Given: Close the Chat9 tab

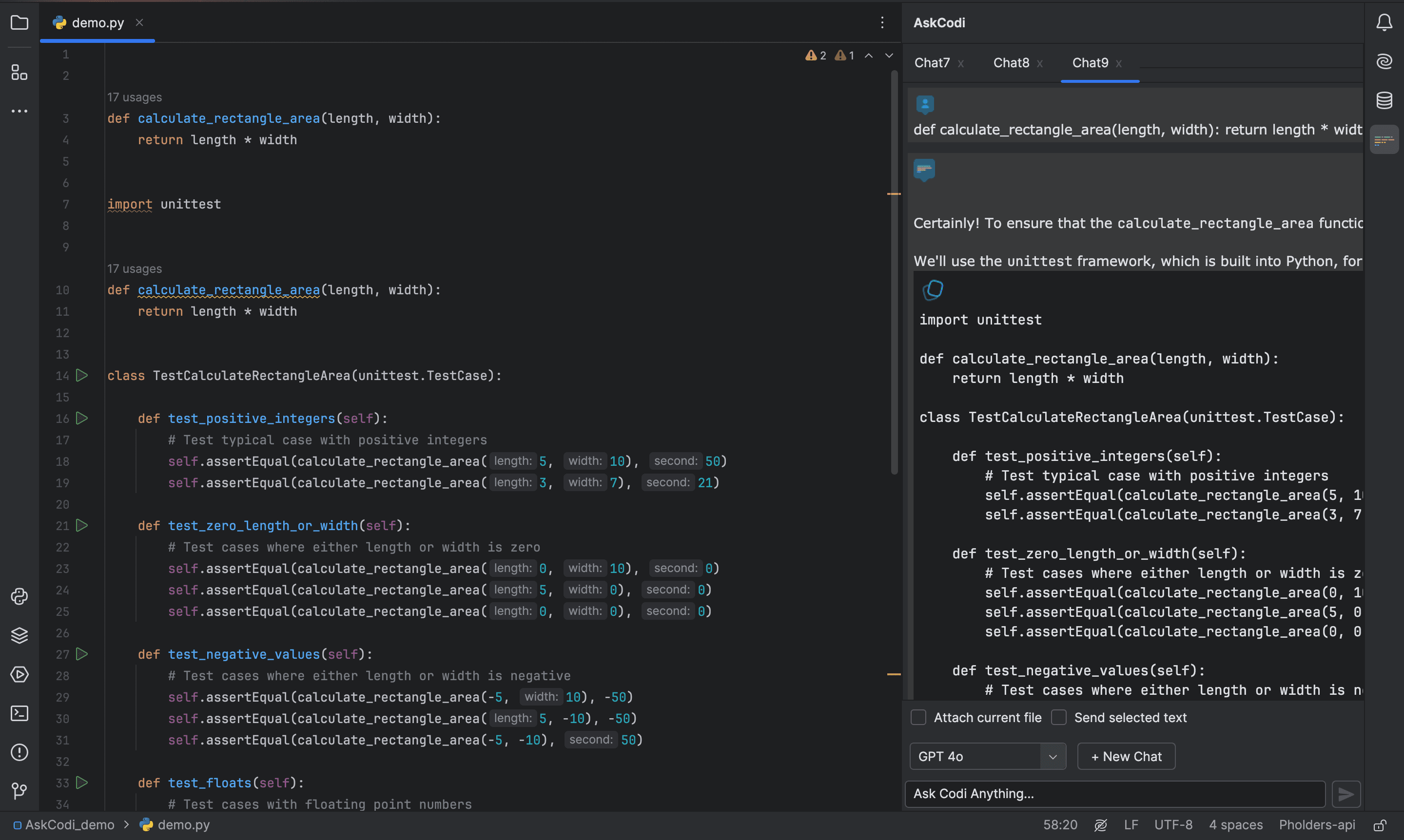Looking at the screenshot, I should (1119, 63).
